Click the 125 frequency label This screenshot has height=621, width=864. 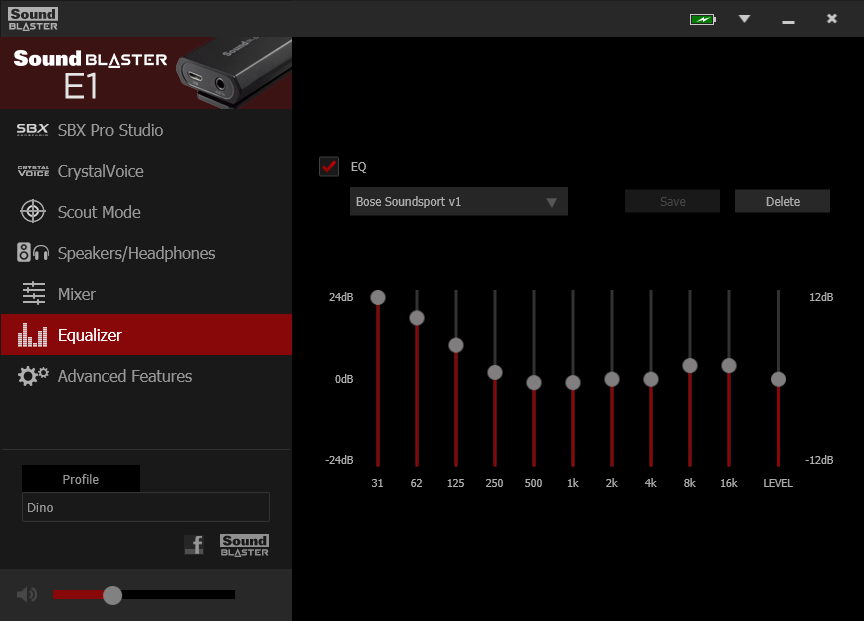click(x=456, y=483)
